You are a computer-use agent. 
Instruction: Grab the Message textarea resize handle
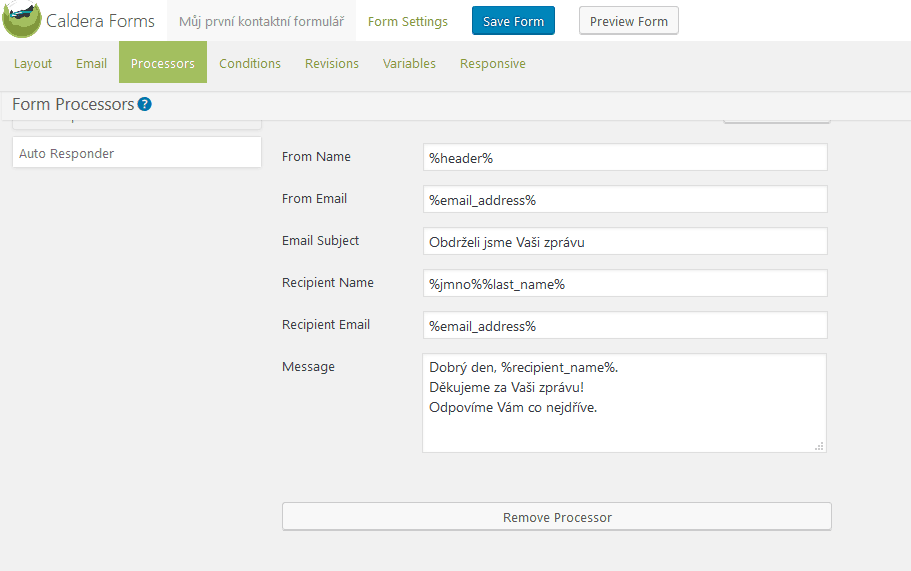[x=819, y=446]
